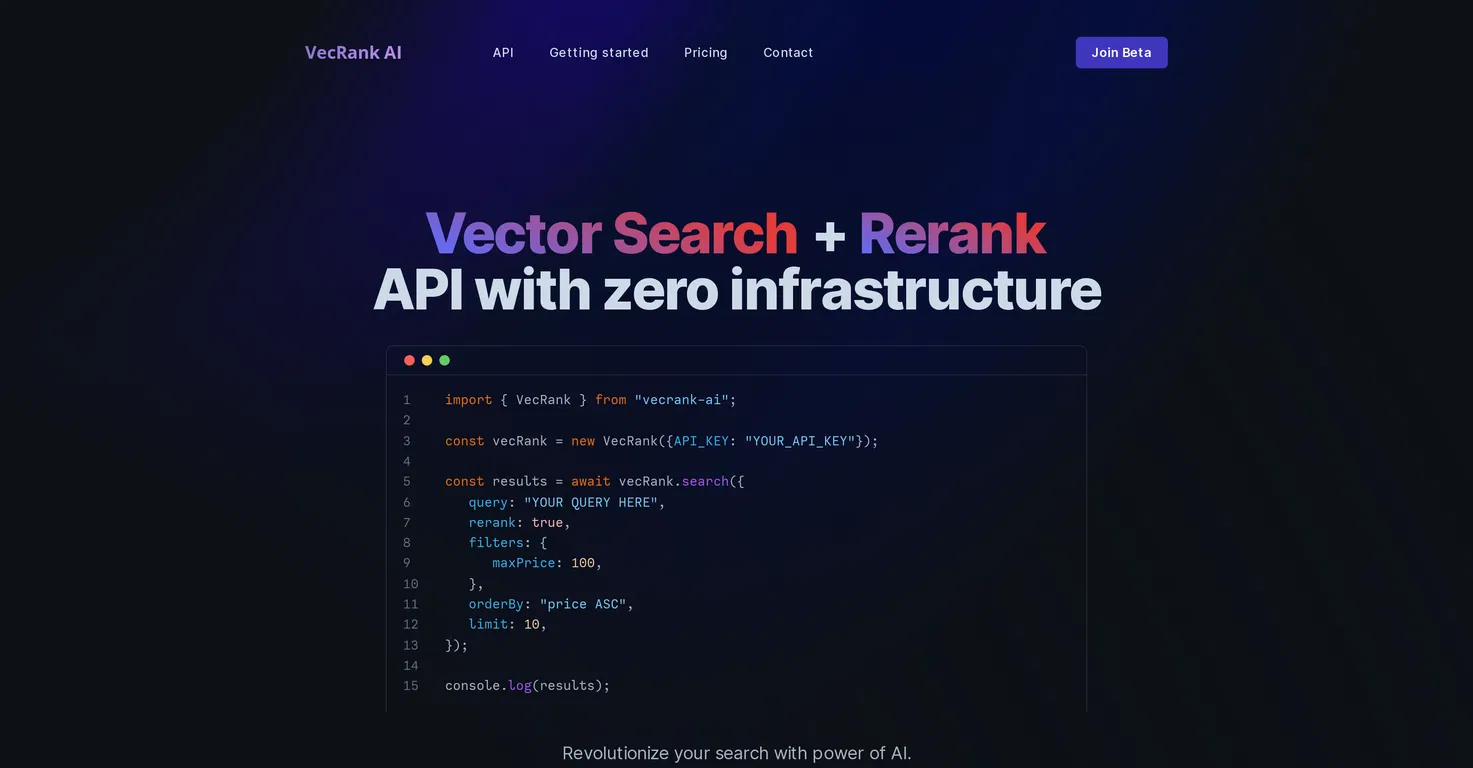Click line number 1 in the gutter
Screen dimensions: 1473x768
(407, 400)
